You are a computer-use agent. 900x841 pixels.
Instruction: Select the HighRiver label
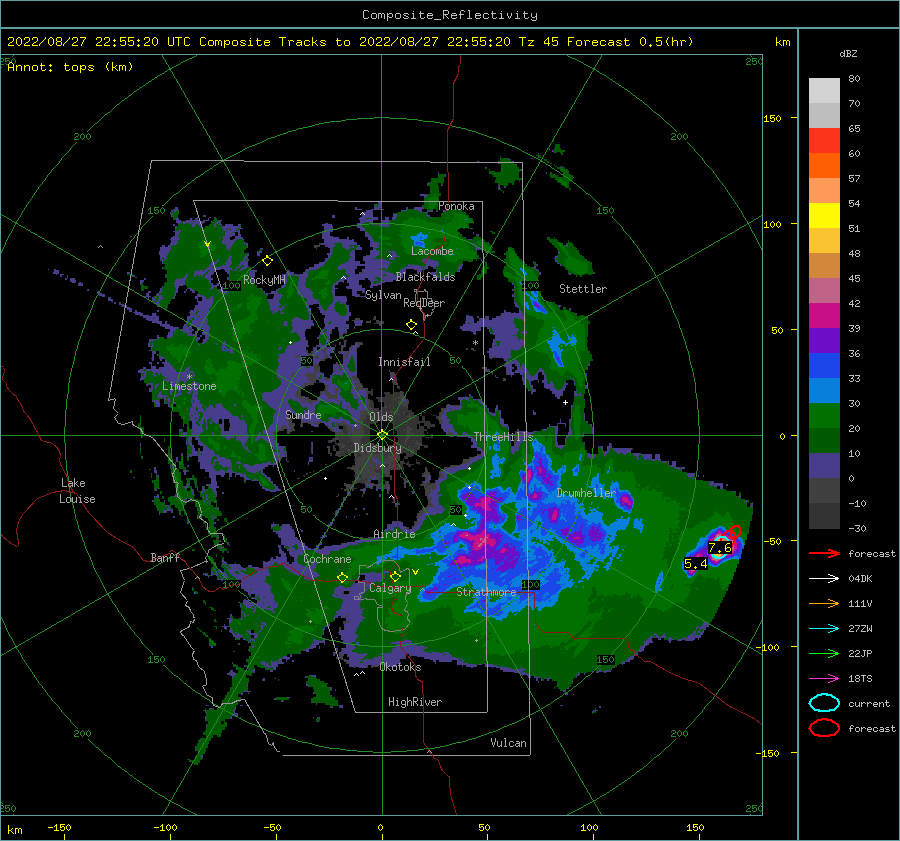415,702
